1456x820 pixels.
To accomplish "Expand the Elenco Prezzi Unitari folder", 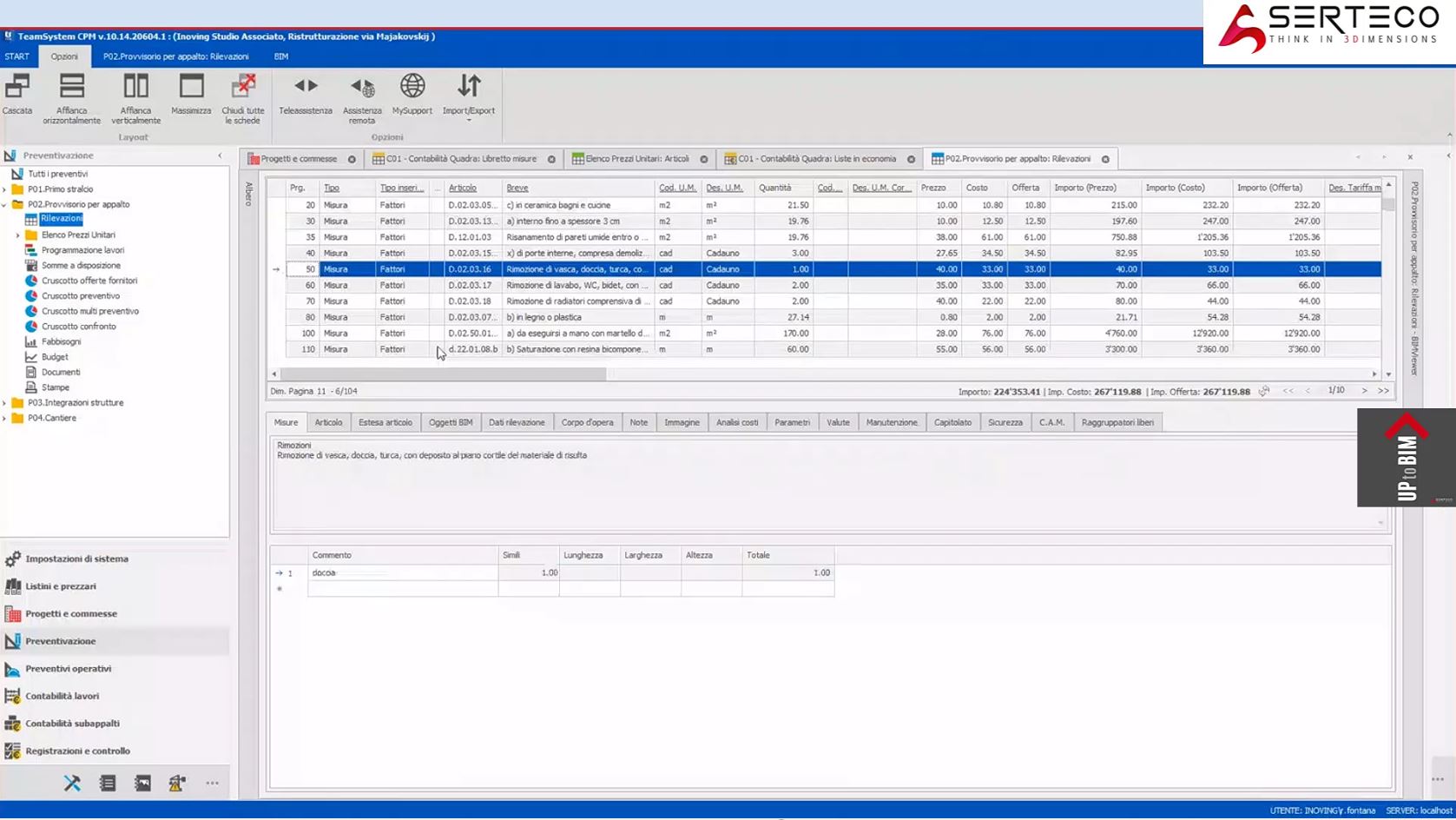I will point(18,235).
